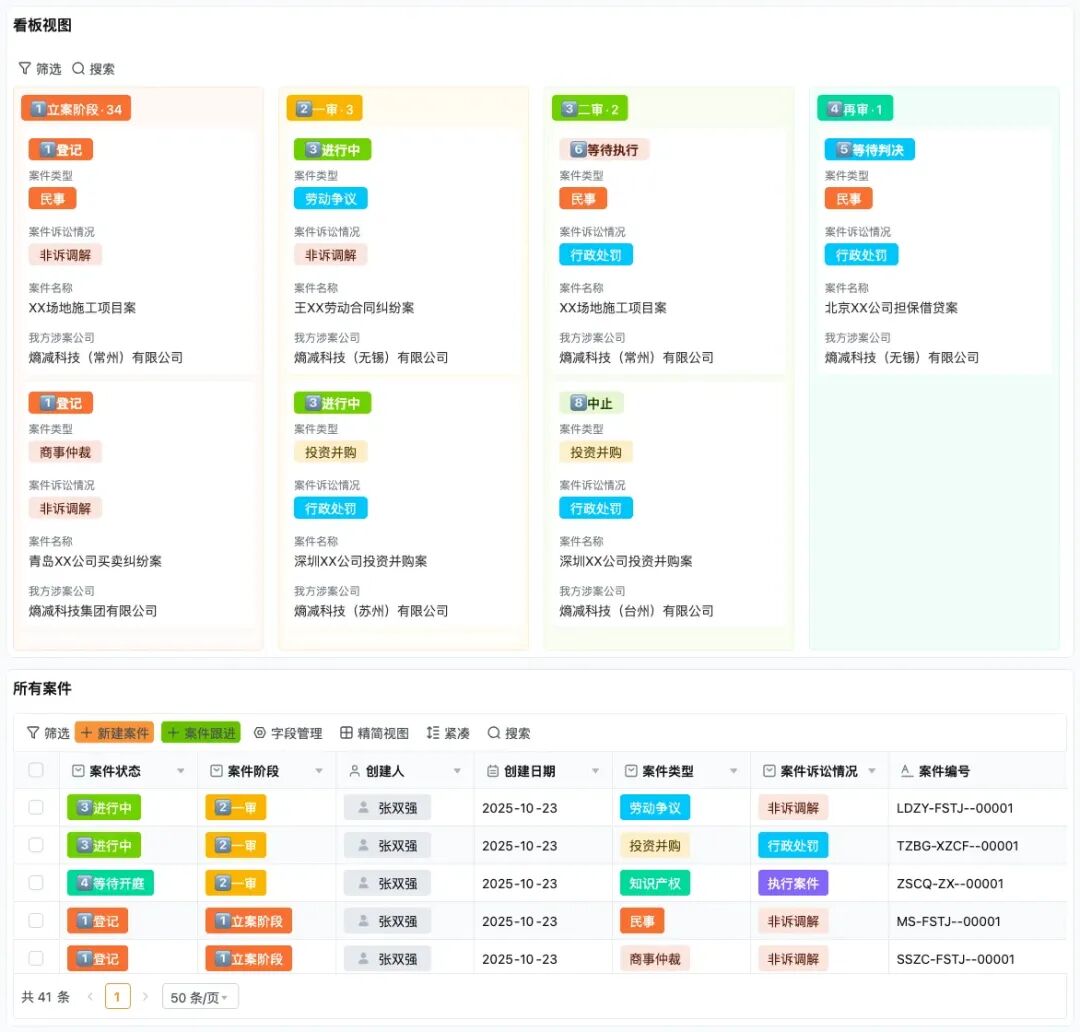Select page 1 in pagination
The height and width of the screenshot is (1032, 1080).
coord(117,997)
